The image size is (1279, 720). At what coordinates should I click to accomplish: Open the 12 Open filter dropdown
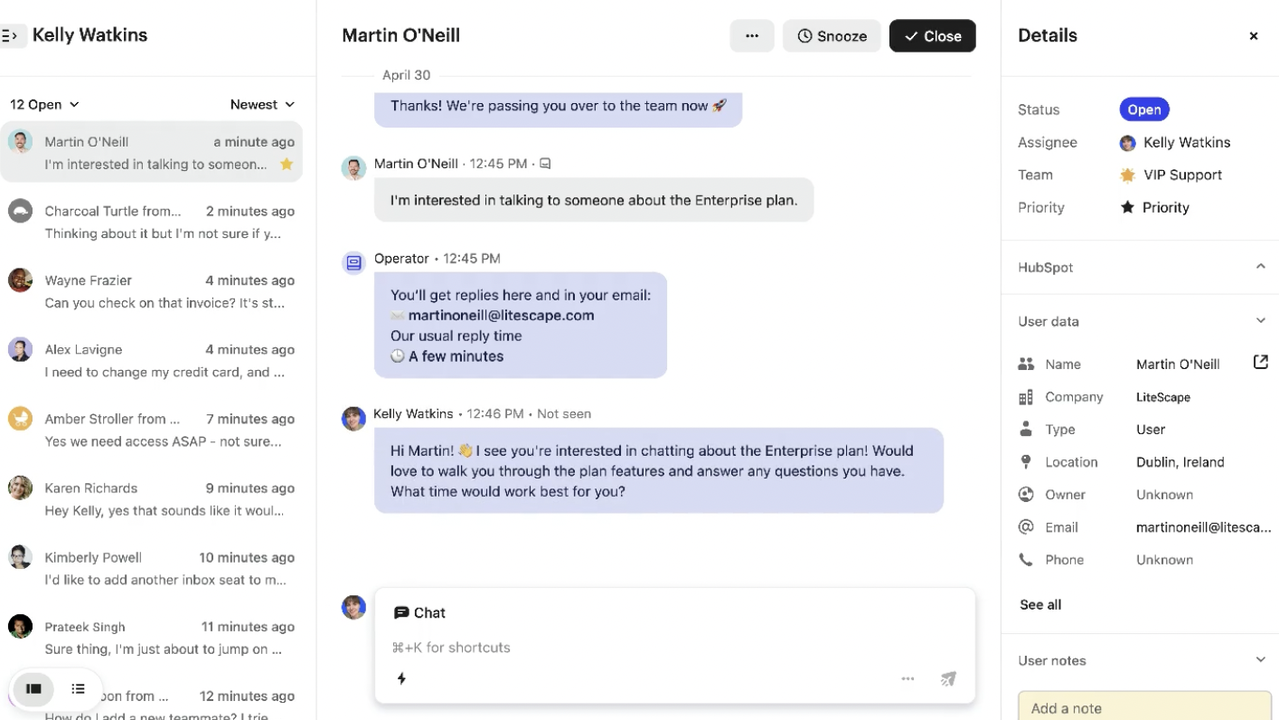click(43, 104)
